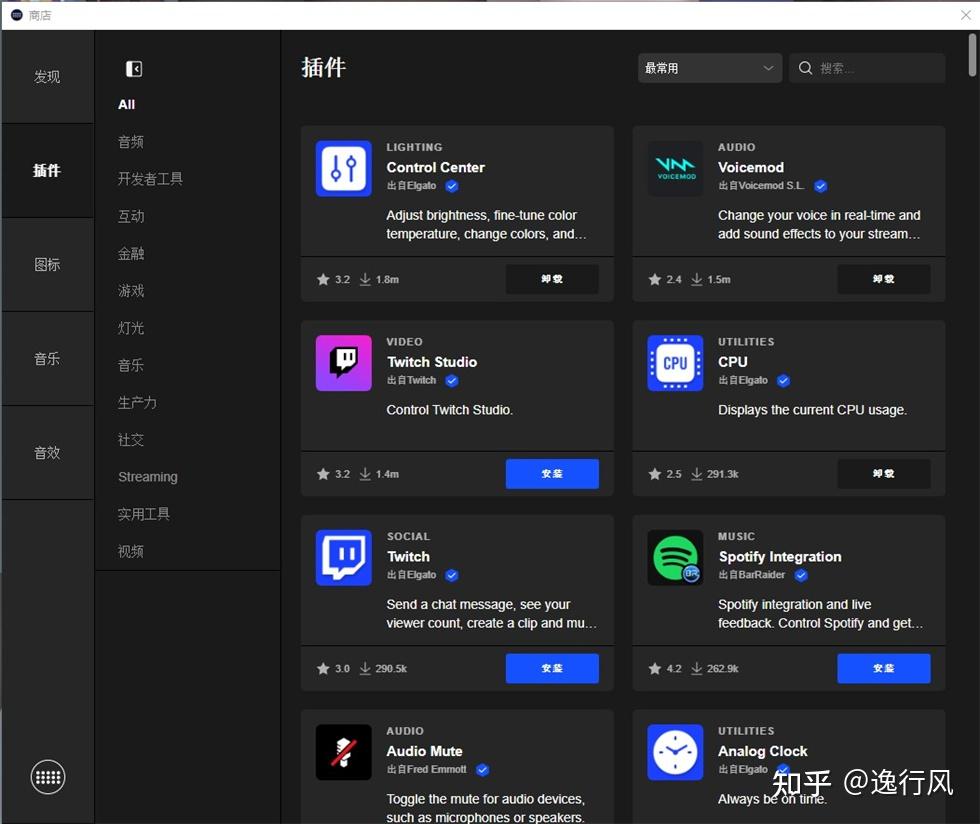Image resolution: width=980 pixels, height=824 pixels.
Task: Click verified badge next to Voicemod S.L.
Action: point(821,186)
